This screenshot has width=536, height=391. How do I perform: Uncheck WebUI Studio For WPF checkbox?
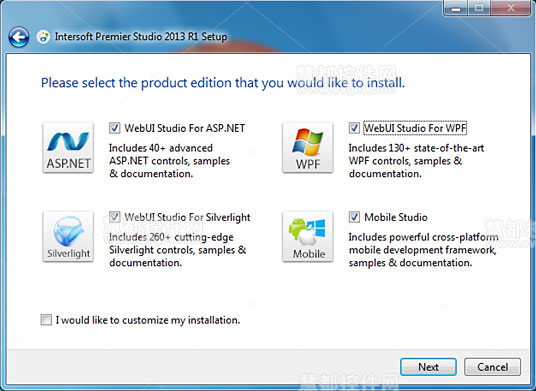point(354,128)
